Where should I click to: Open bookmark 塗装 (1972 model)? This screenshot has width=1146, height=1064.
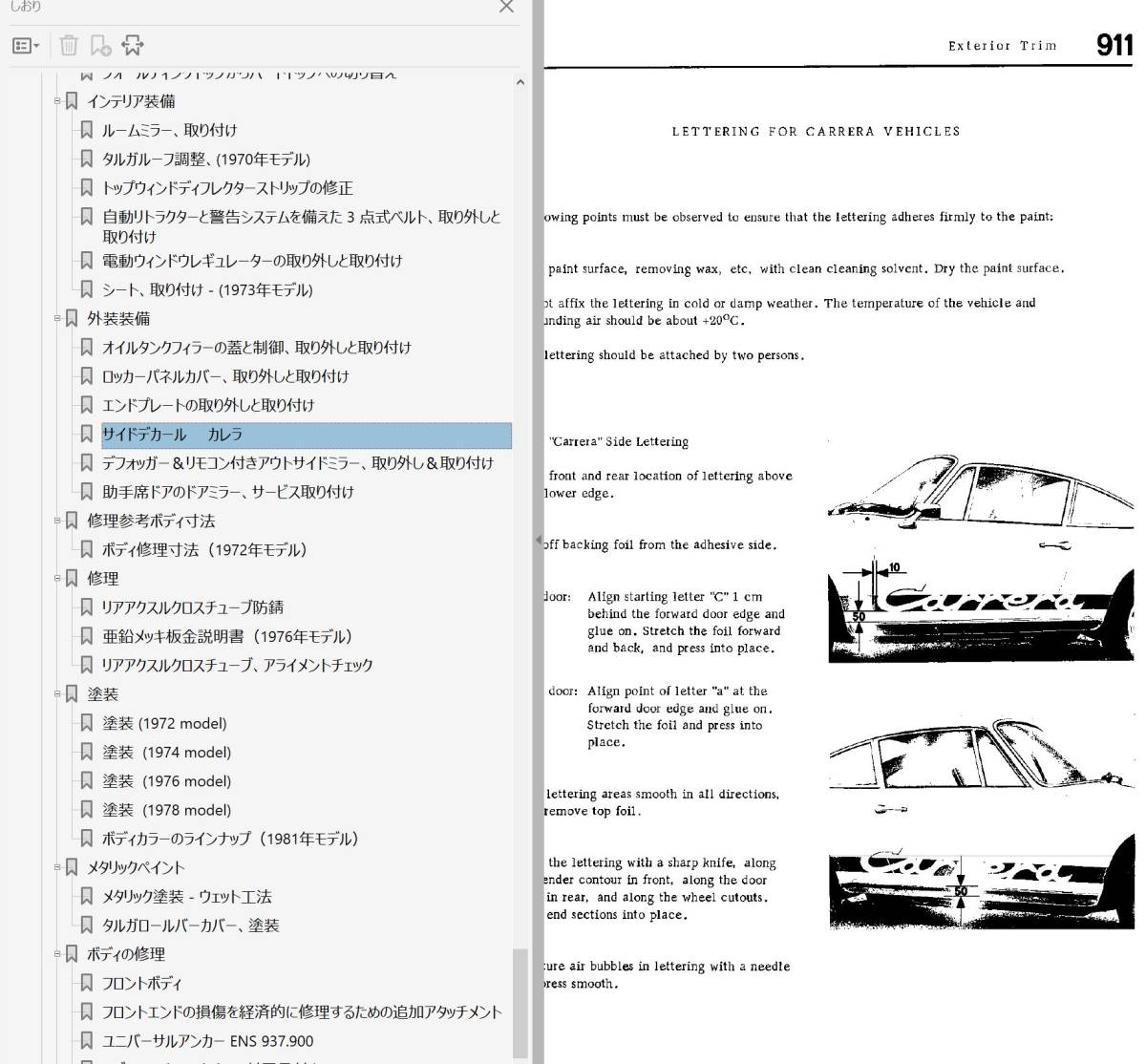(x=164, y=723)
